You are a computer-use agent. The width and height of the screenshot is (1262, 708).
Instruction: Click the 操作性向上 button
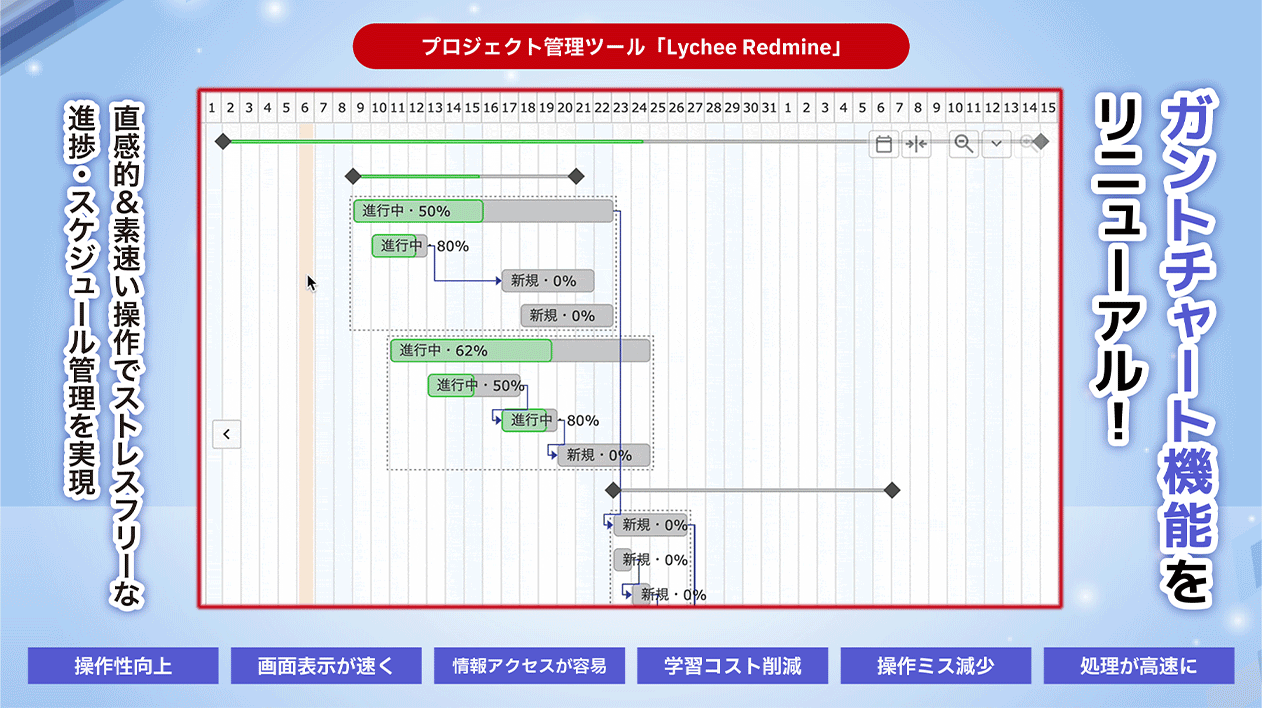tap(123, 666)
